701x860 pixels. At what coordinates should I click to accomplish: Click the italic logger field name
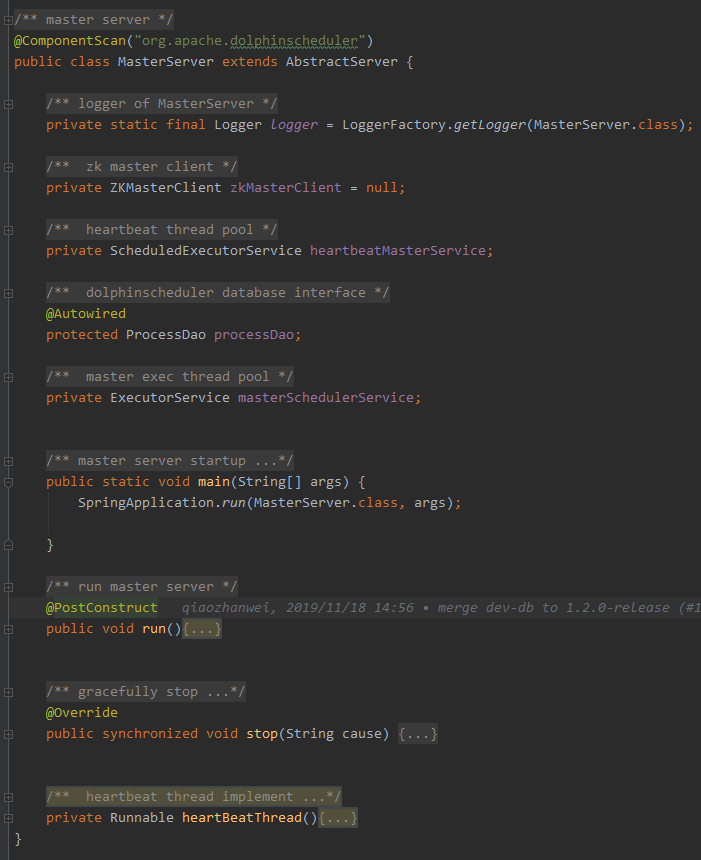coord(294,125)
